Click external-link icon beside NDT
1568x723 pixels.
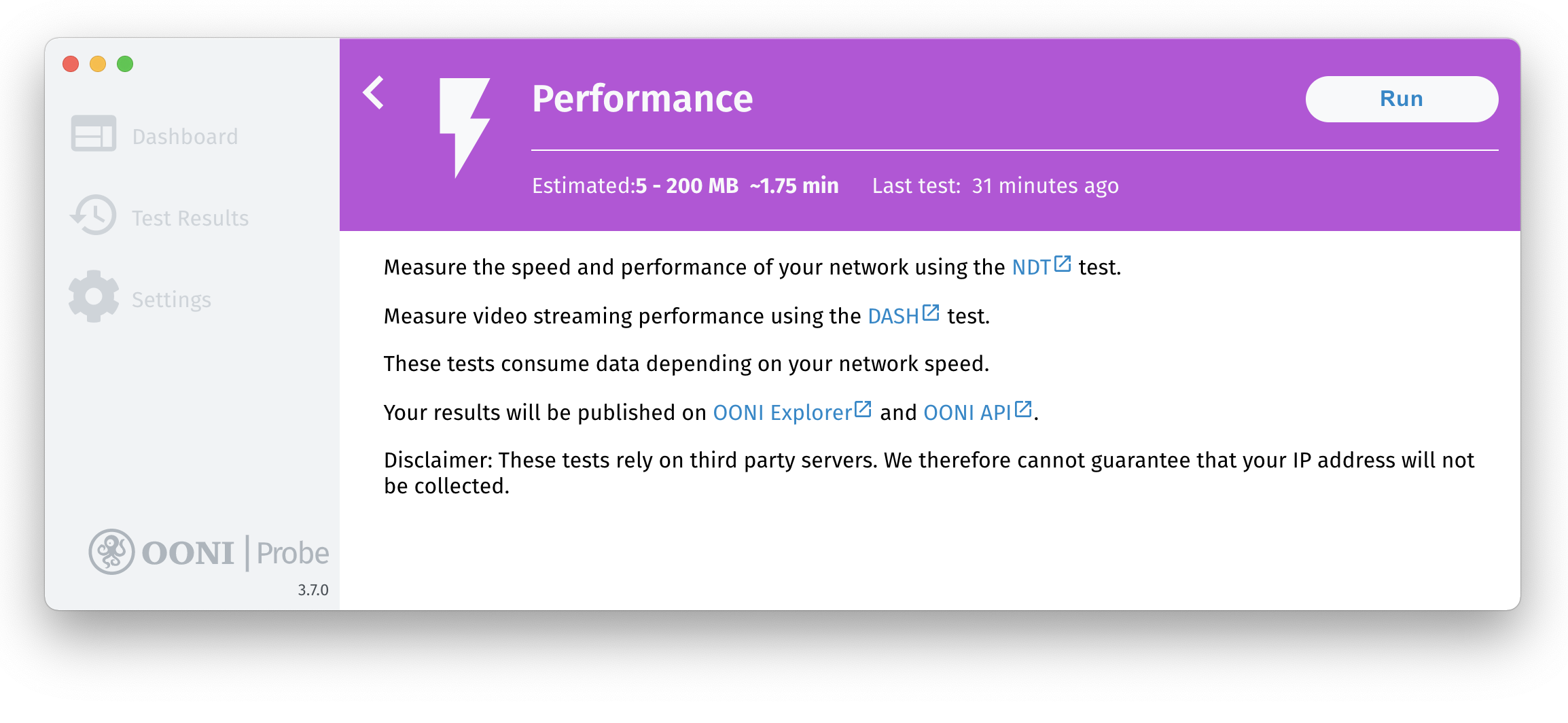(x=1063, y=264)
